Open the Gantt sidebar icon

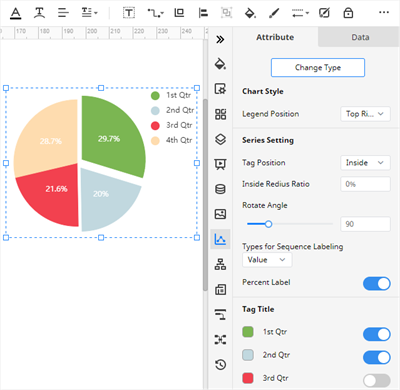point(220,314)
